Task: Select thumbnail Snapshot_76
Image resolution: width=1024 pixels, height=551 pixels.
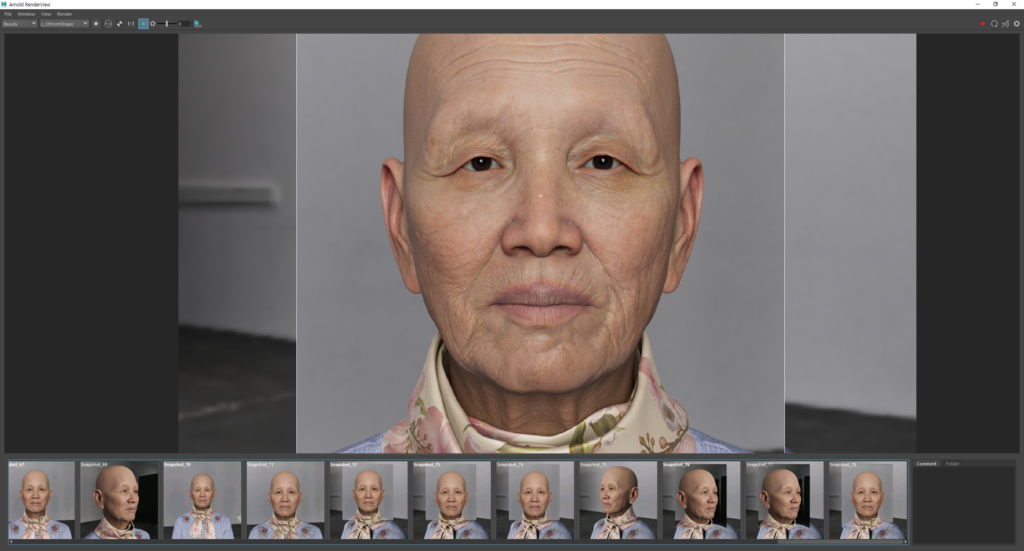Action: [x=701, y=500]
